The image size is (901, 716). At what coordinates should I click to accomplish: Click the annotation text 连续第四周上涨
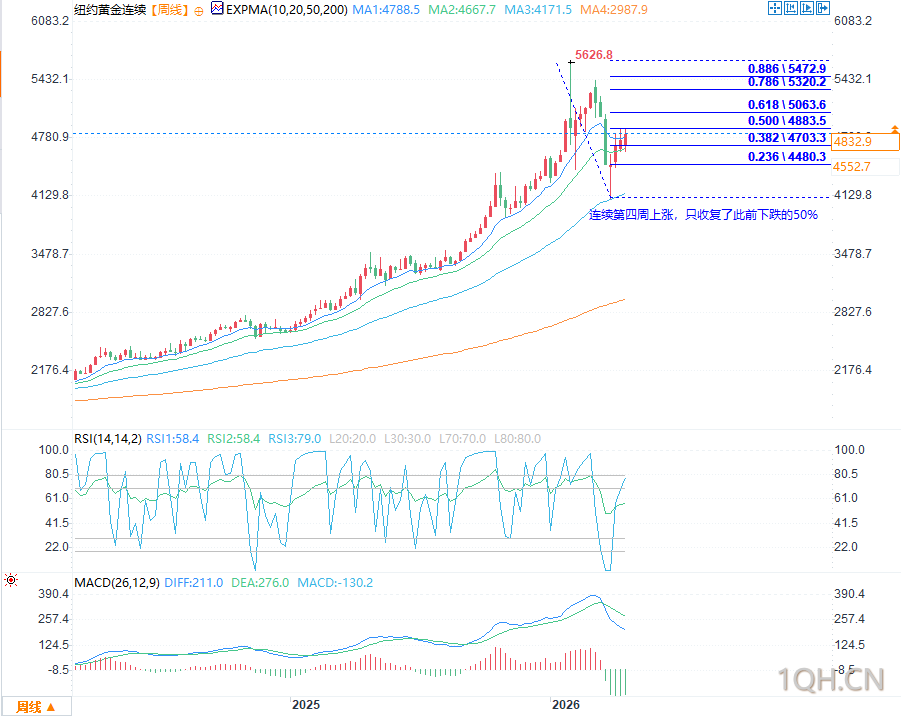tap(631, 214)
